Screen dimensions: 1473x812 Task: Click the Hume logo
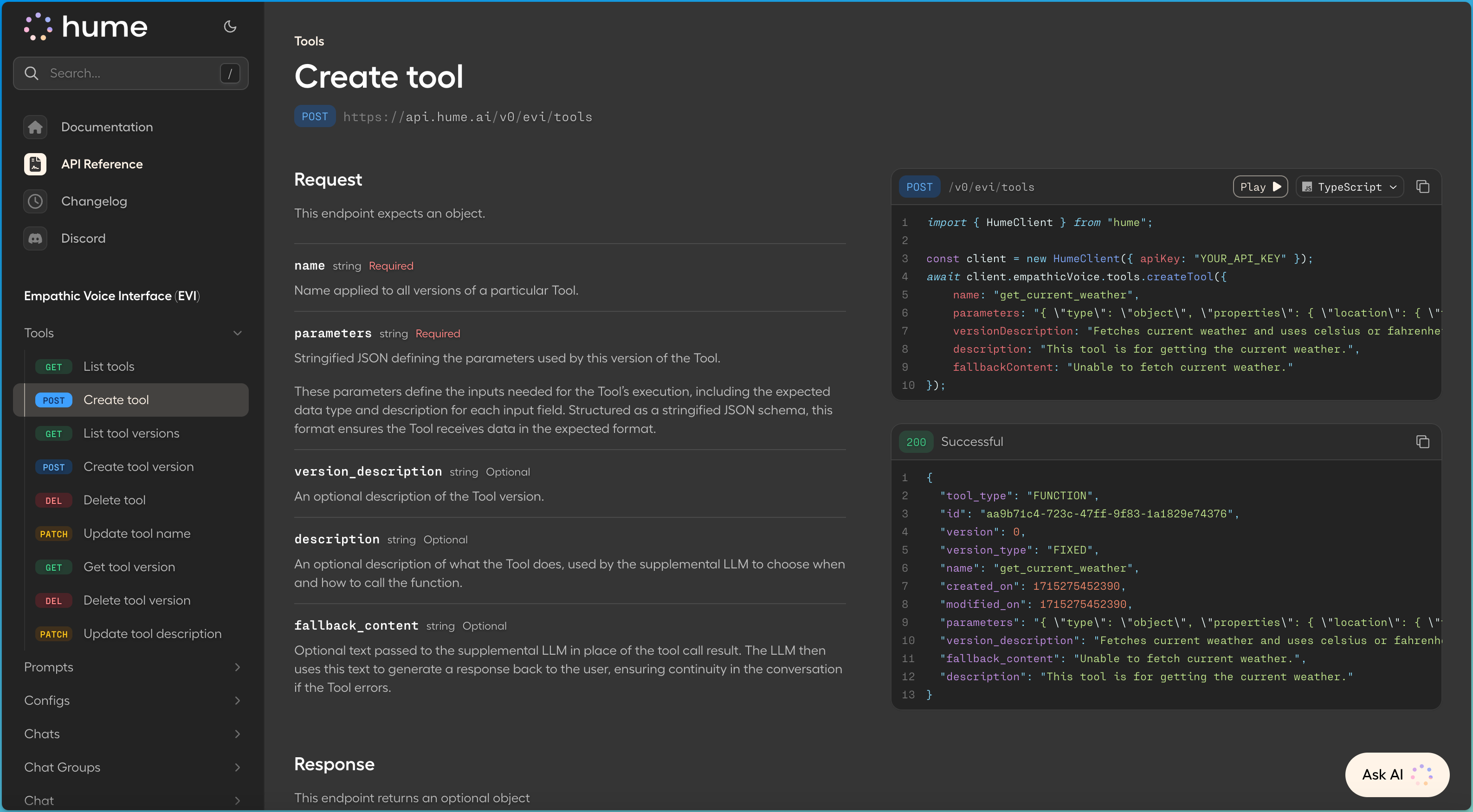pos(86,27)
